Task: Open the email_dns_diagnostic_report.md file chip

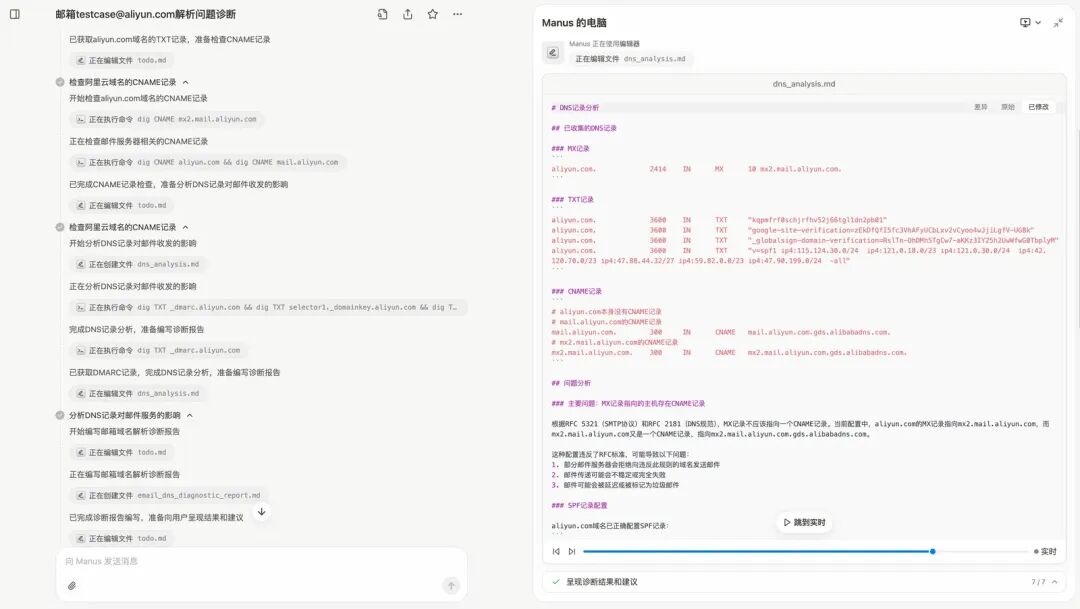Action: [x=168, y=495]
